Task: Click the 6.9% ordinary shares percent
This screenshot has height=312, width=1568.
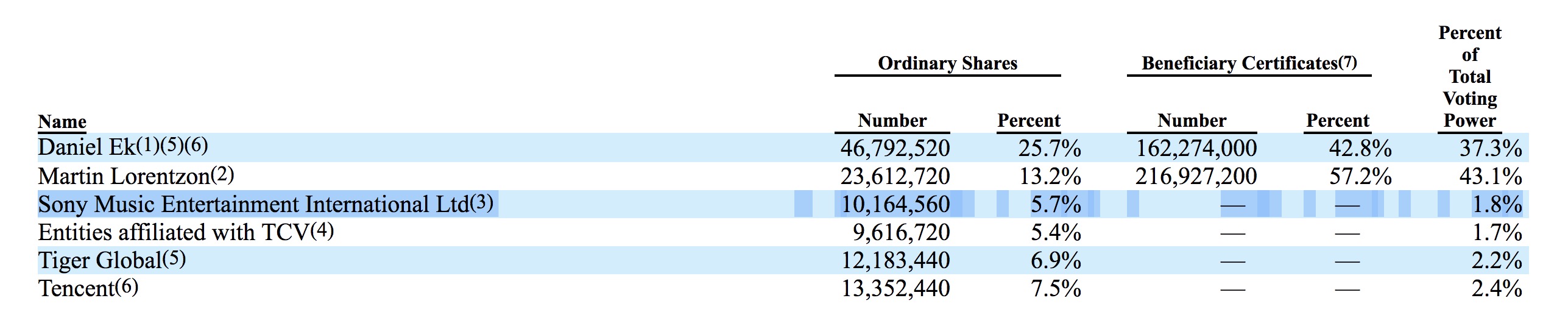Action: click(x=1056, y=260)
